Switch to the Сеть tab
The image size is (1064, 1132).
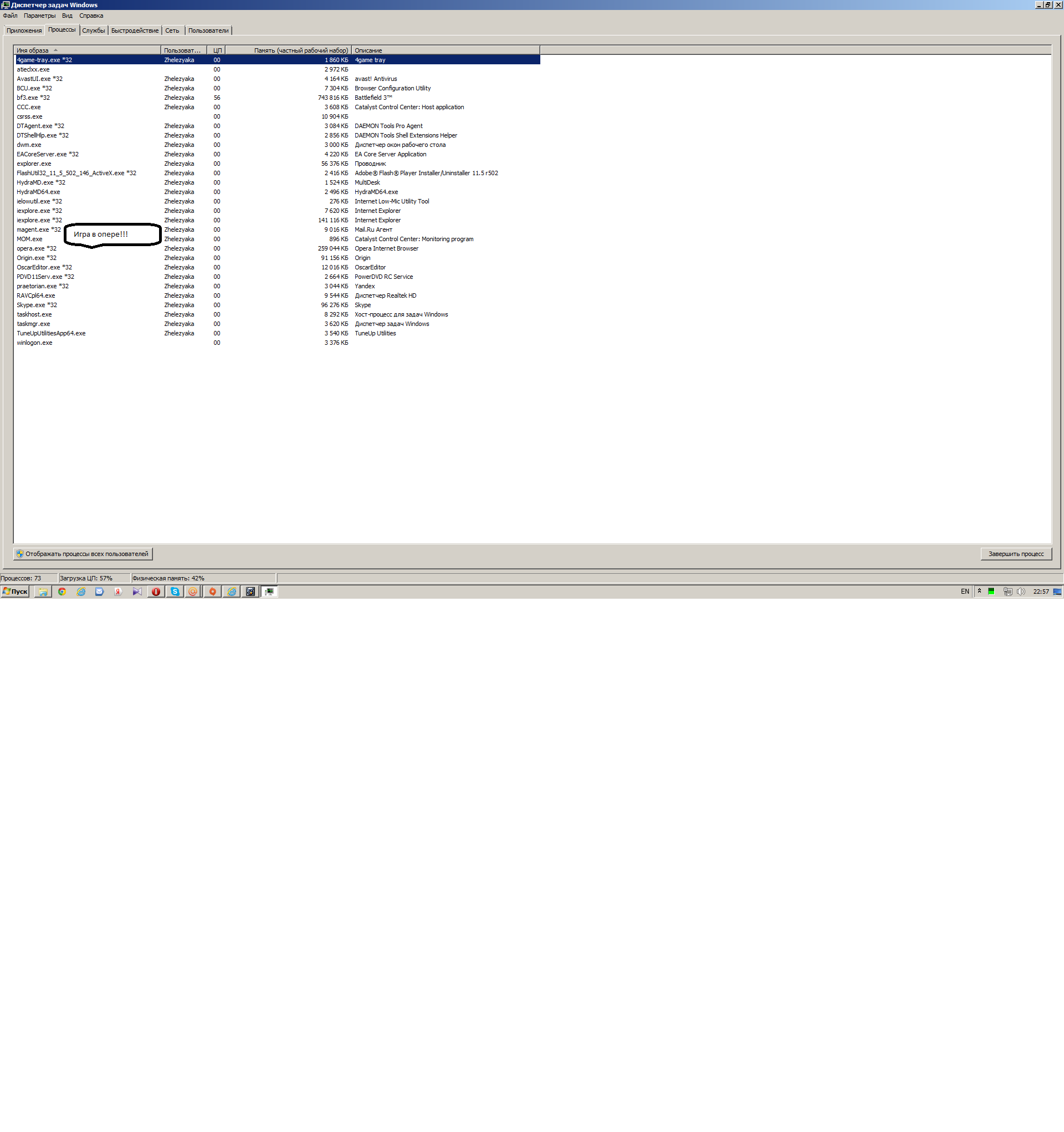[x=172, y=30]
